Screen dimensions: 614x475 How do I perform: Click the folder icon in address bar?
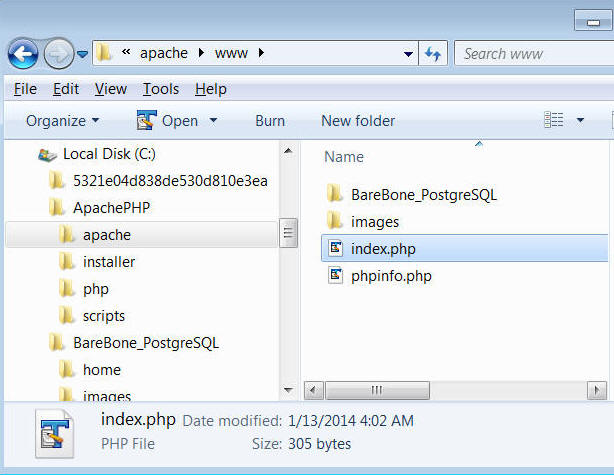104,52
